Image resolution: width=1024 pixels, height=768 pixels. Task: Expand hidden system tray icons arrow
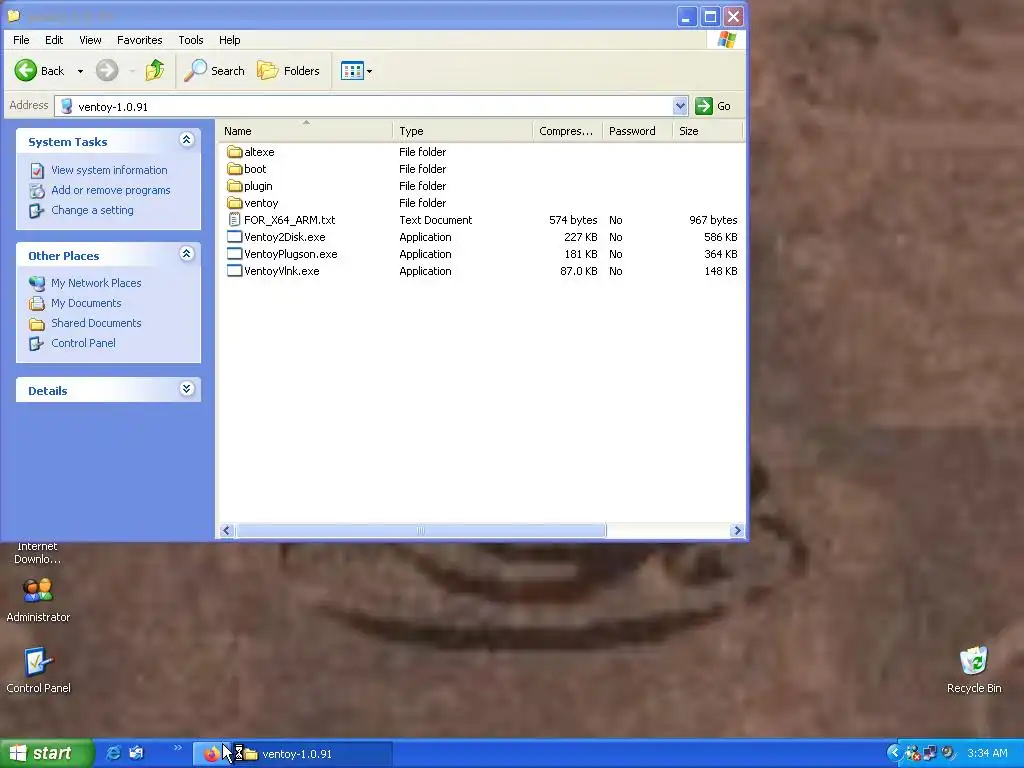tap(894, 754)
